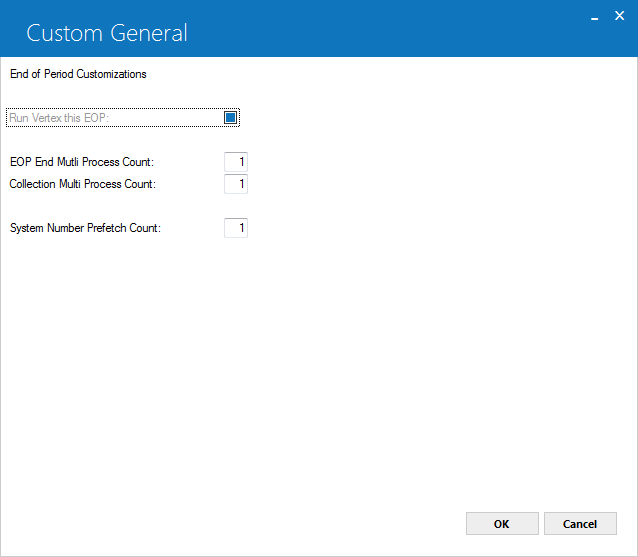The image size is (638, 557).
Task: Minimize the Custom General window
Action: coord(594,17)
